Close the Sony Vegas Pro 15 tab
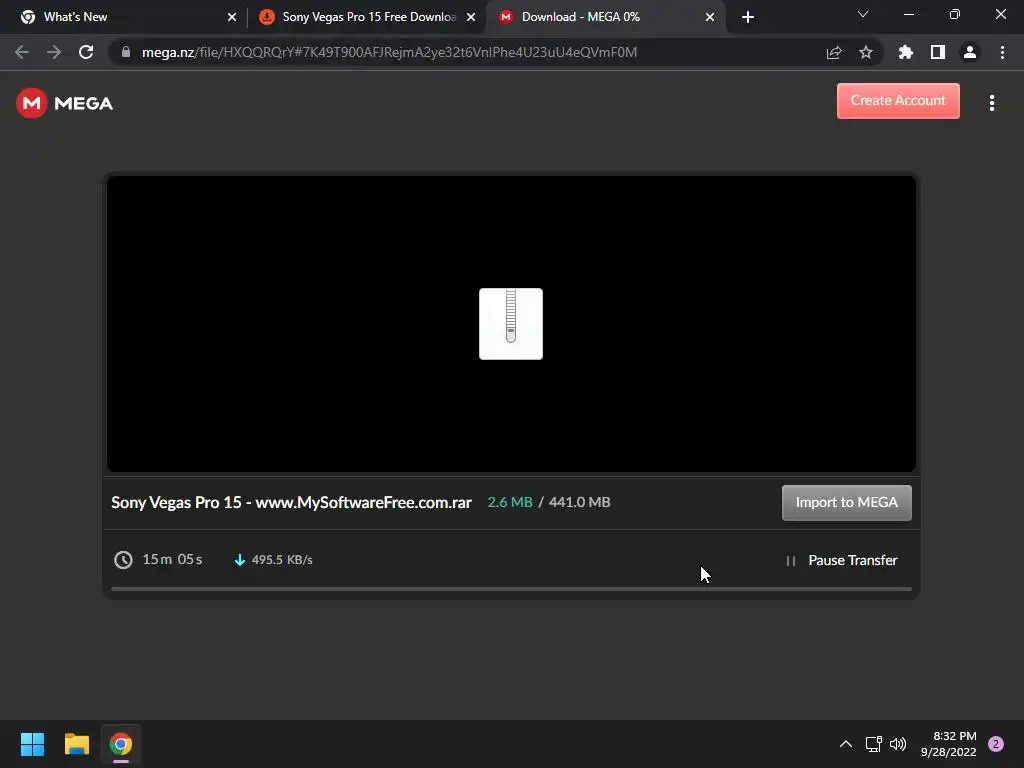Viewport: 1024px width, 768px height. pyautogui.click(x=471, y=17)
